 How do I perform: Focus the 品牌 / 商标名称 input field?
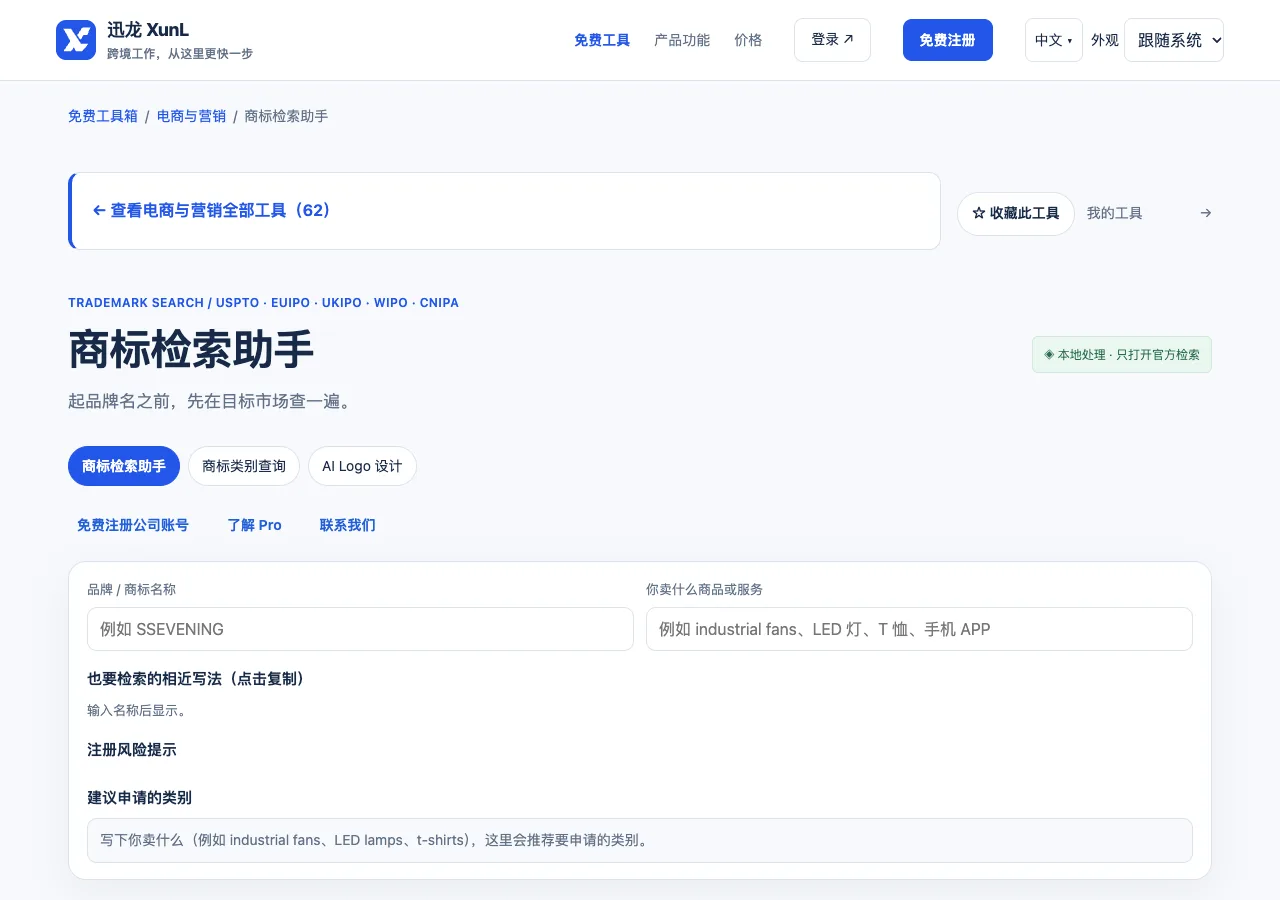tap(360, 629)
